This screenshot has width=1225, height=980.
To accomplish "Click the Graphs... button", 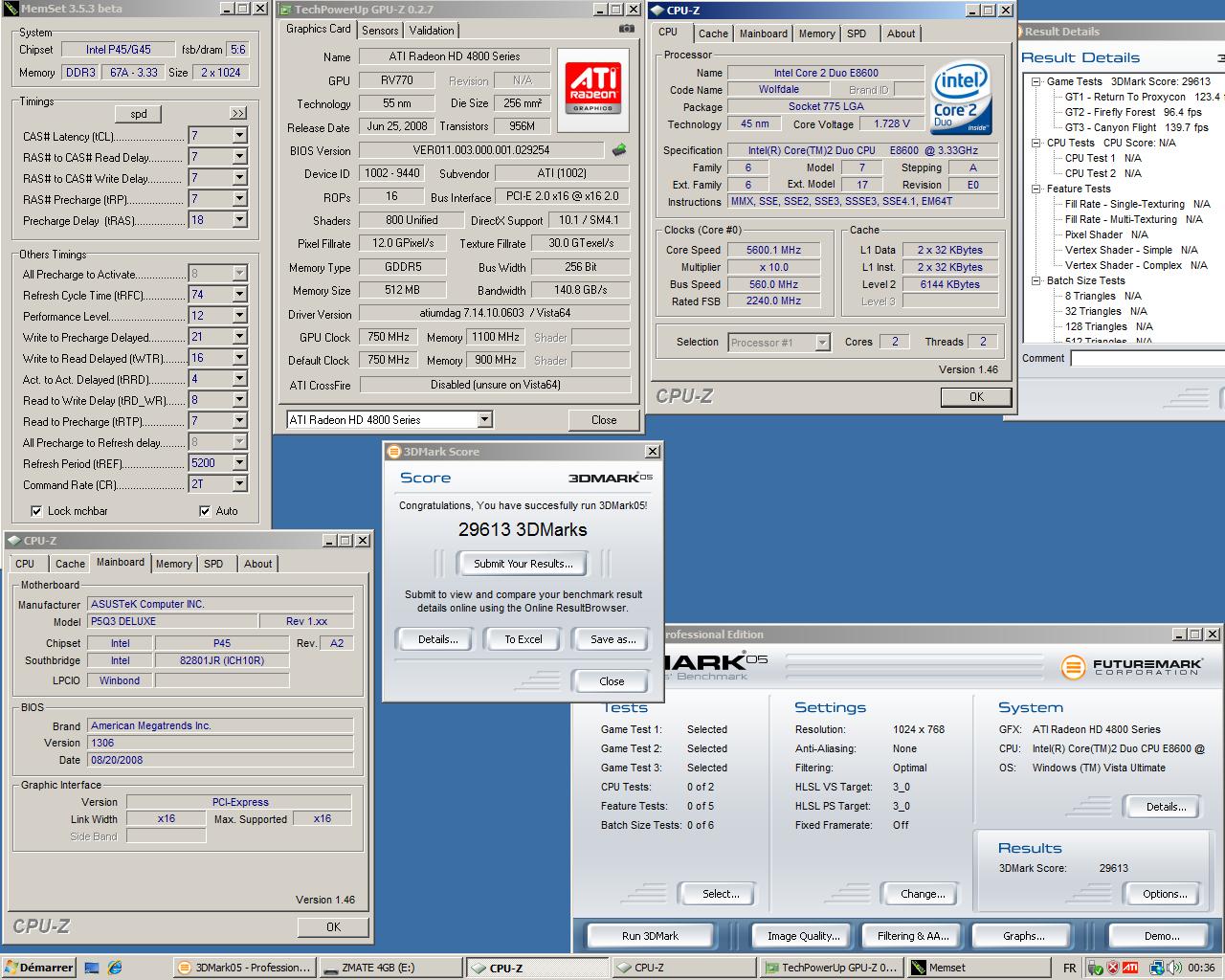I will point(1023,936).
